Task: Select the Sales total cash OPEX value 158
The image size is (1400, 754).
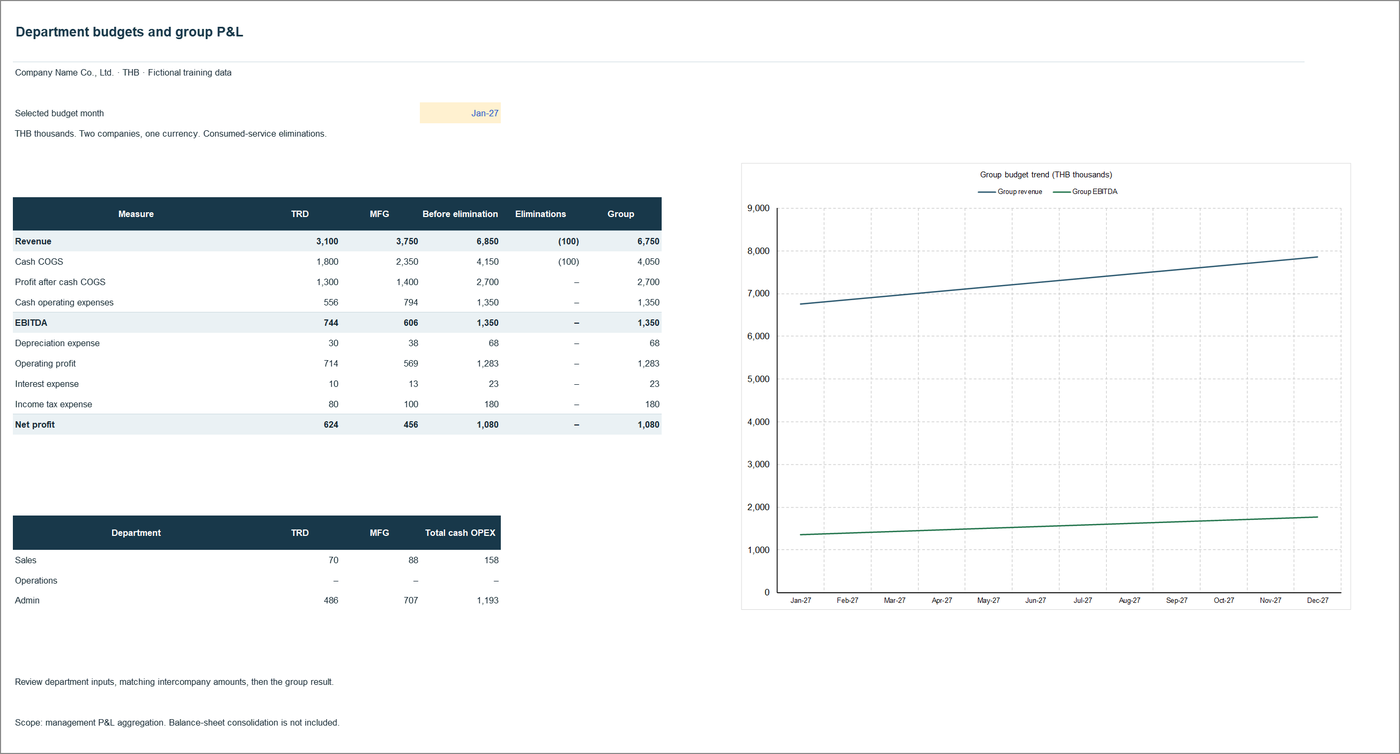Action: pos(490,560)
